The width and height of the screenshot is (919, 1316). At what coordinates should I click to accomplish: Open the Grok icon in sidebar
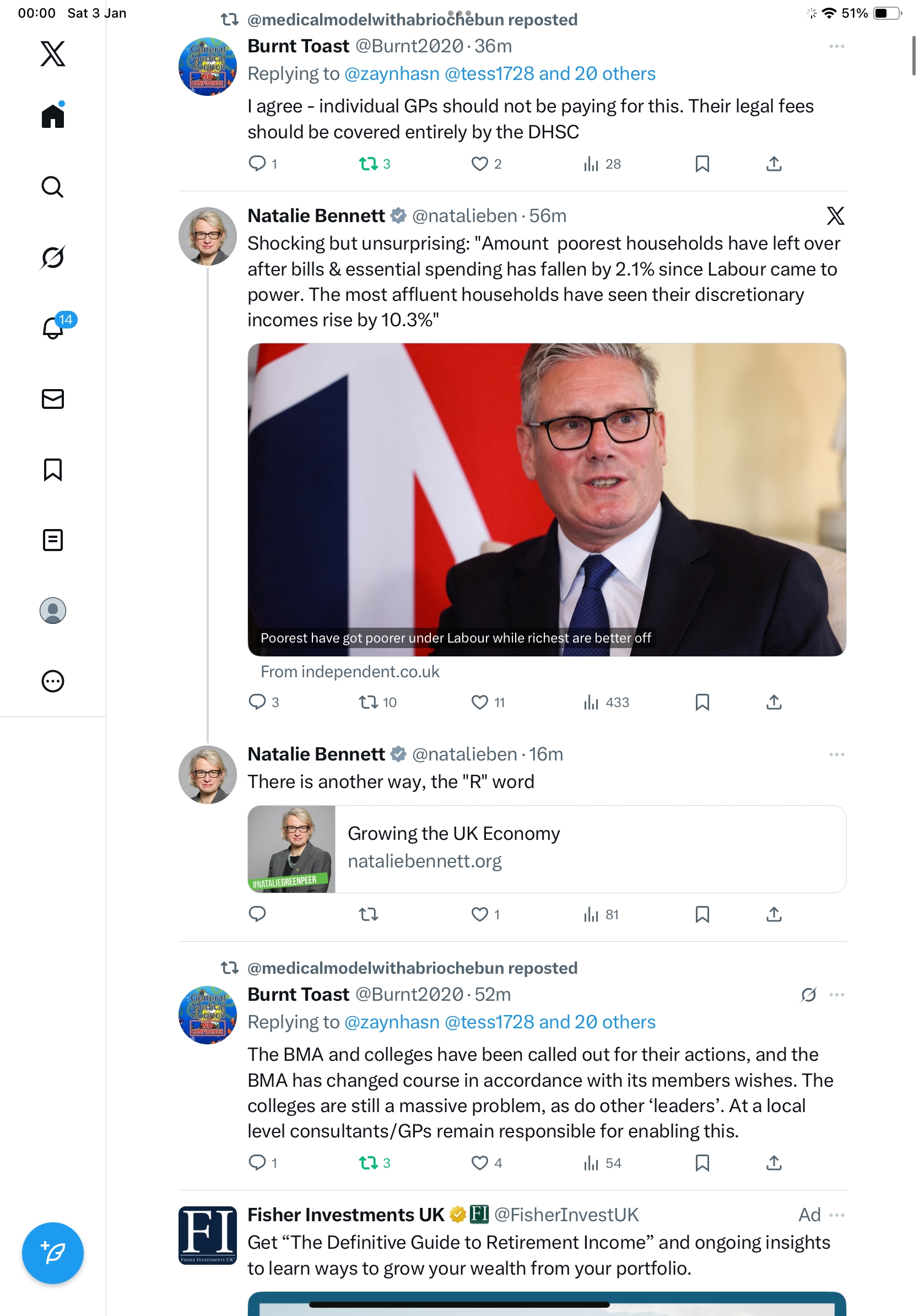click(53, 257)
